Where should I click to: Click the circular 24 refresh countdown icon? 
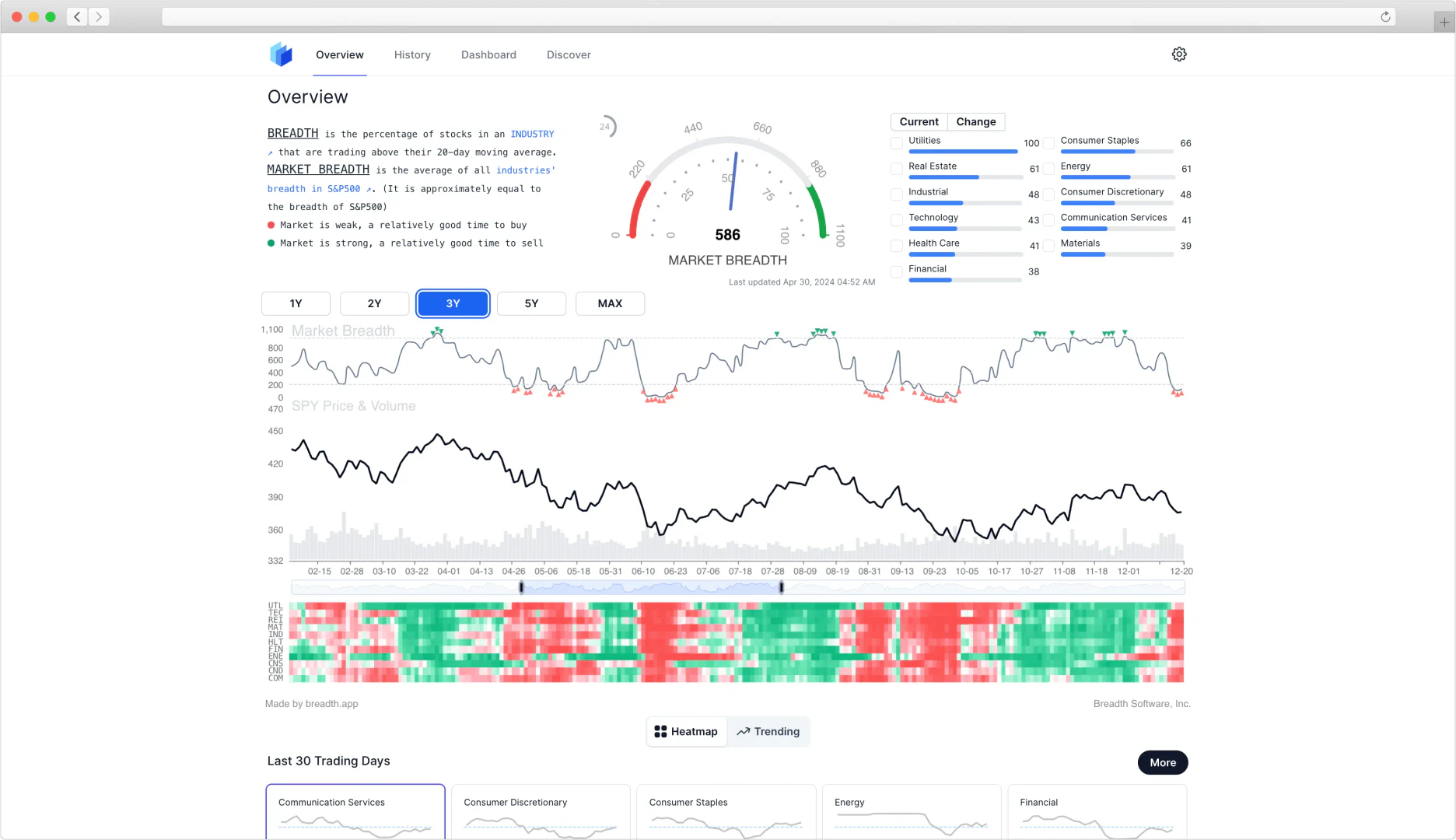(606, 127)
